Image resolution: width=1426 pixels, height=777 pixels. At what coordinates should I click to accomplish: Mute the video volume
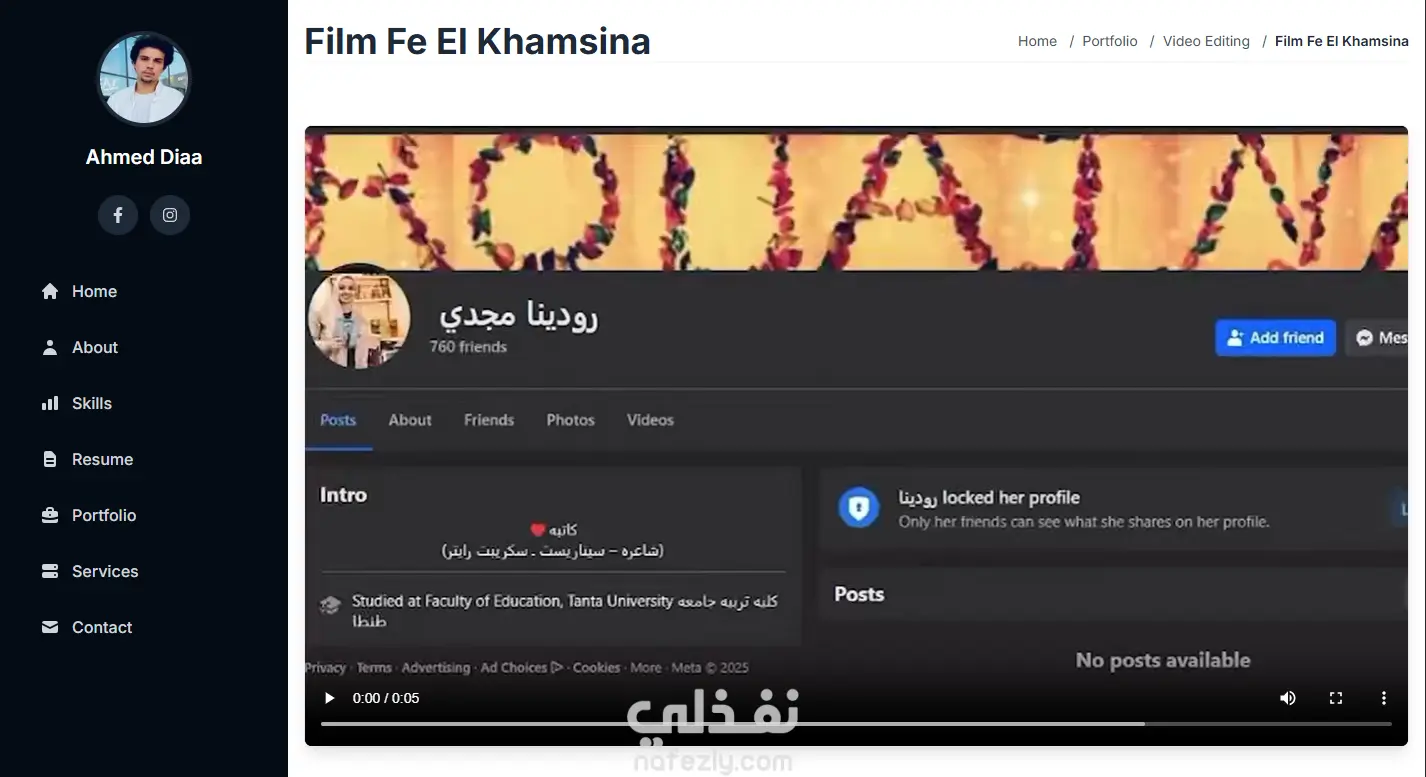point(1288,698)
